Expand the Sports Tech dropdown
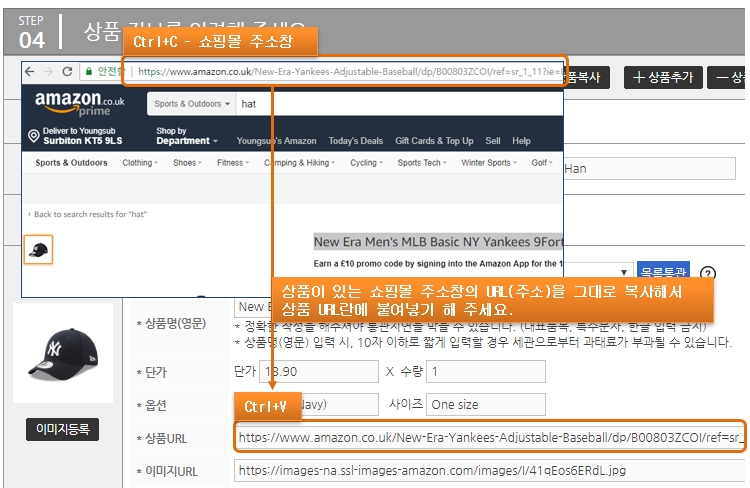The height and width of the screenshot is (488, 750). tap(422, 163)
